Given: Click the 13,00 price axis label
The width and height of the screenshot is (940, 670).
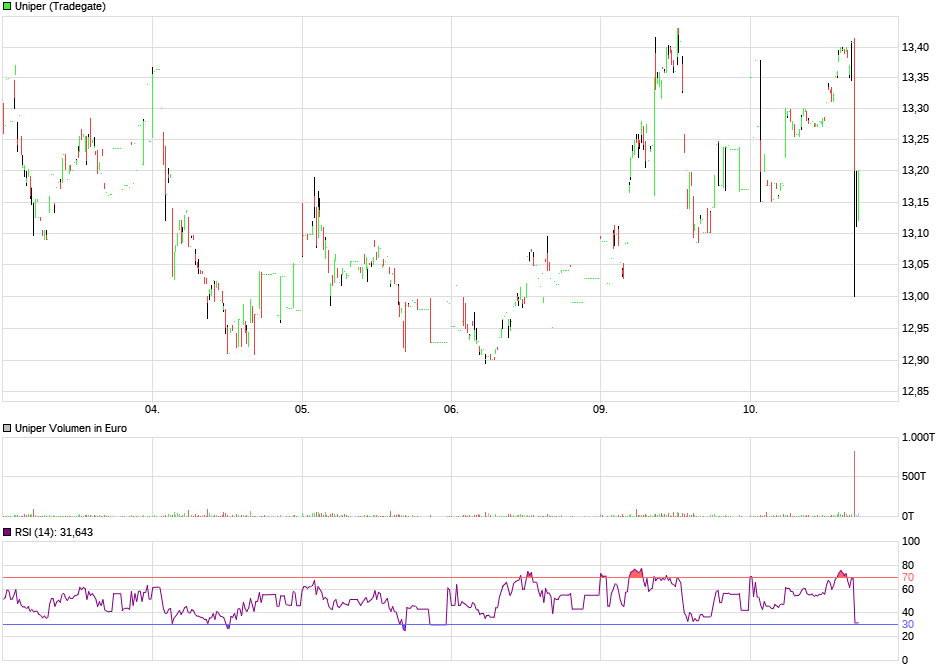Looking at the screenshot, I should tap(915, 296).
